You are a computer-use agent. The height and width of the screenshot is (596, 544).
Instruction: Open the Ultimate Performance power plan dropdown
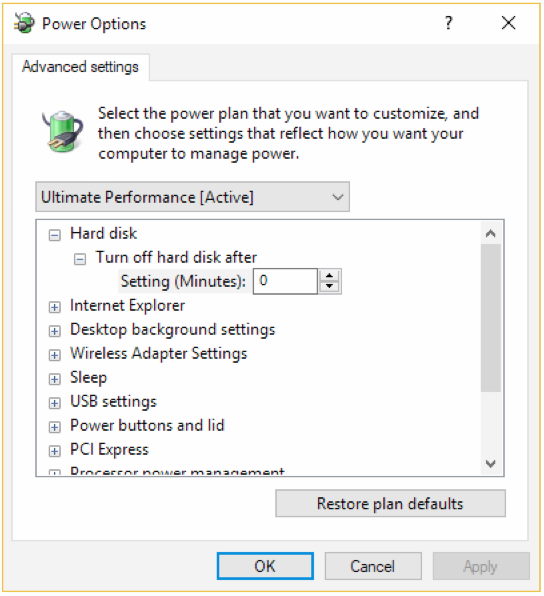192,197
